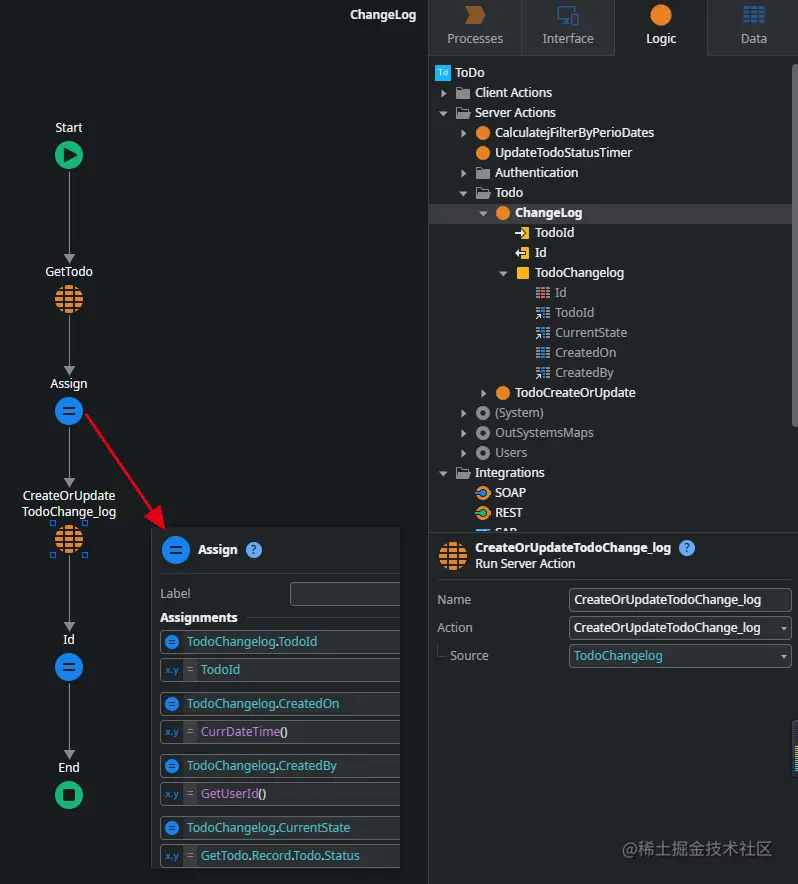Click the TodoId input parameter icon
The height and width of the screenshot is (884, 798).
(x=522, y=233)
